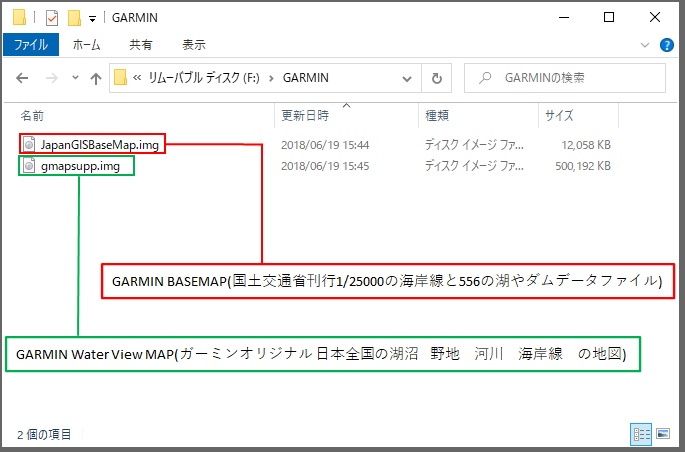Open the address bar history dropdown
Viewport: 685px width, 452px height.
(407, 79)
